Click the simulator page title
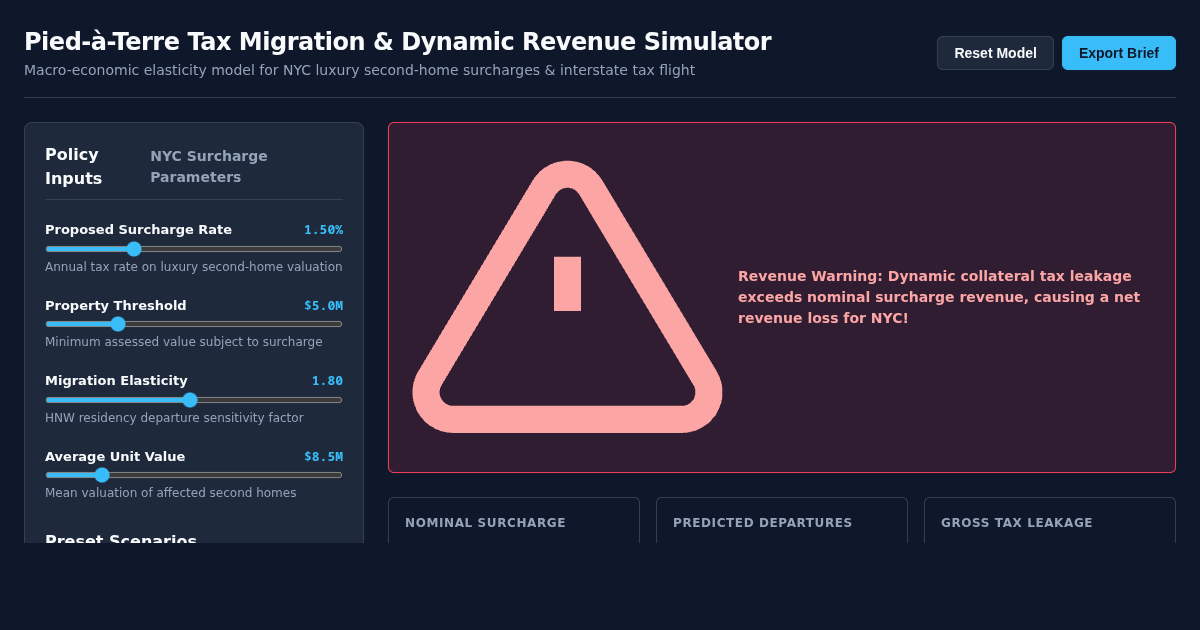This screenshot has width=1200, height=630. click(x=398, y=42)
